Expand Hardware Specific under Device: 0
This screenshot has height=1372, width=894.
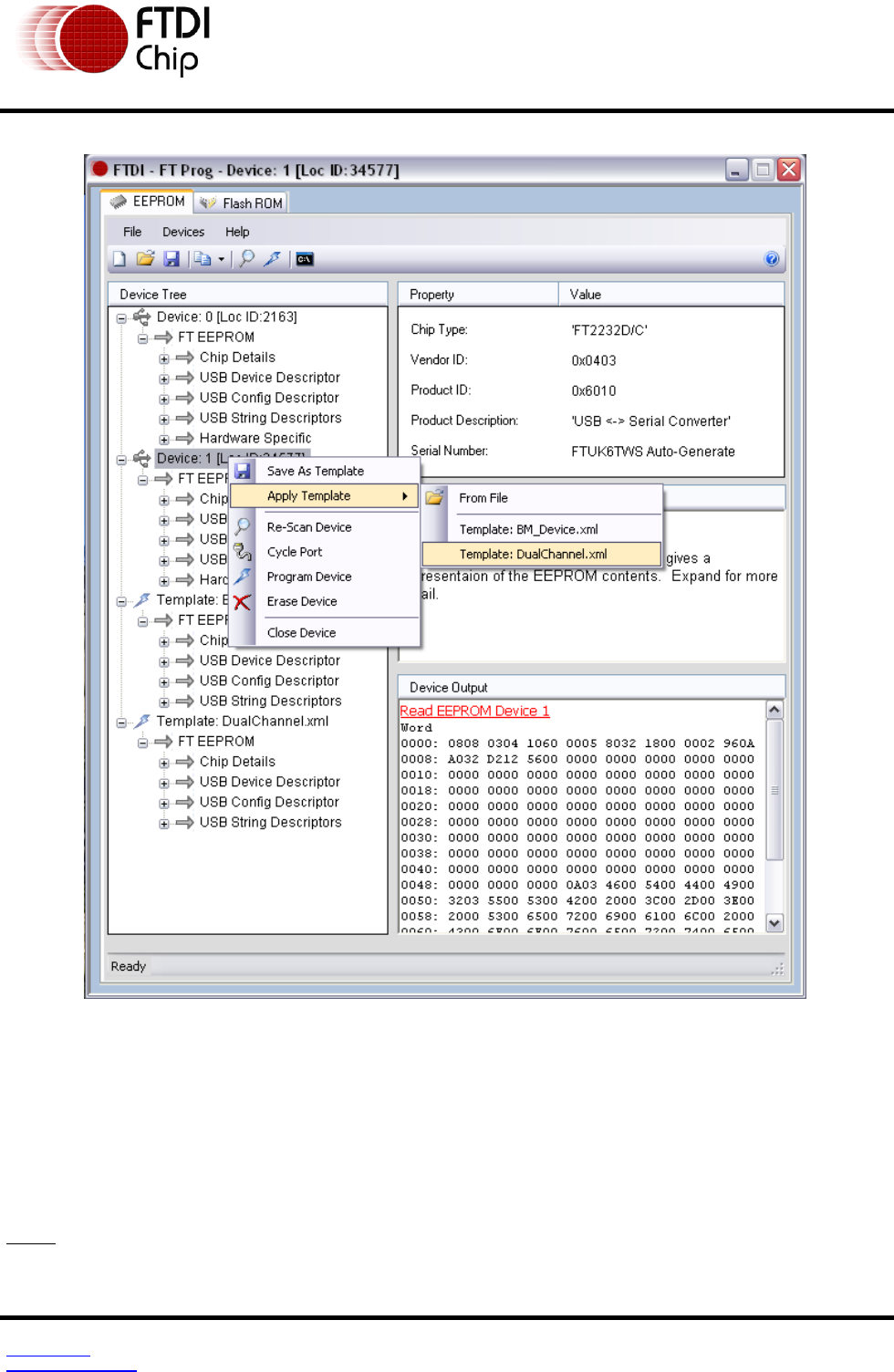pos(164,440)
